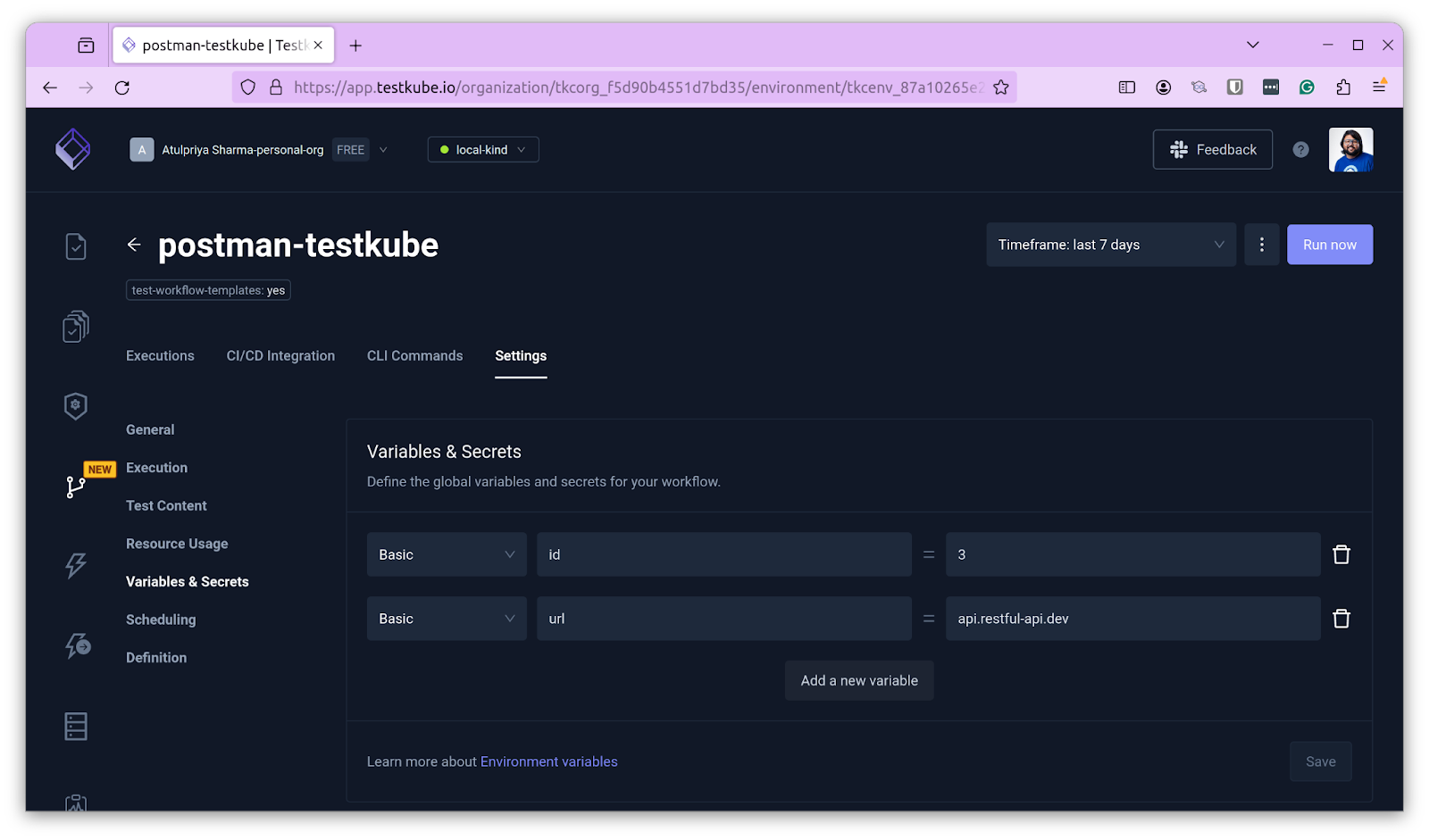Open the Scheduling settings section
This screenshot has width=1429, height=840.
point(161,620)
